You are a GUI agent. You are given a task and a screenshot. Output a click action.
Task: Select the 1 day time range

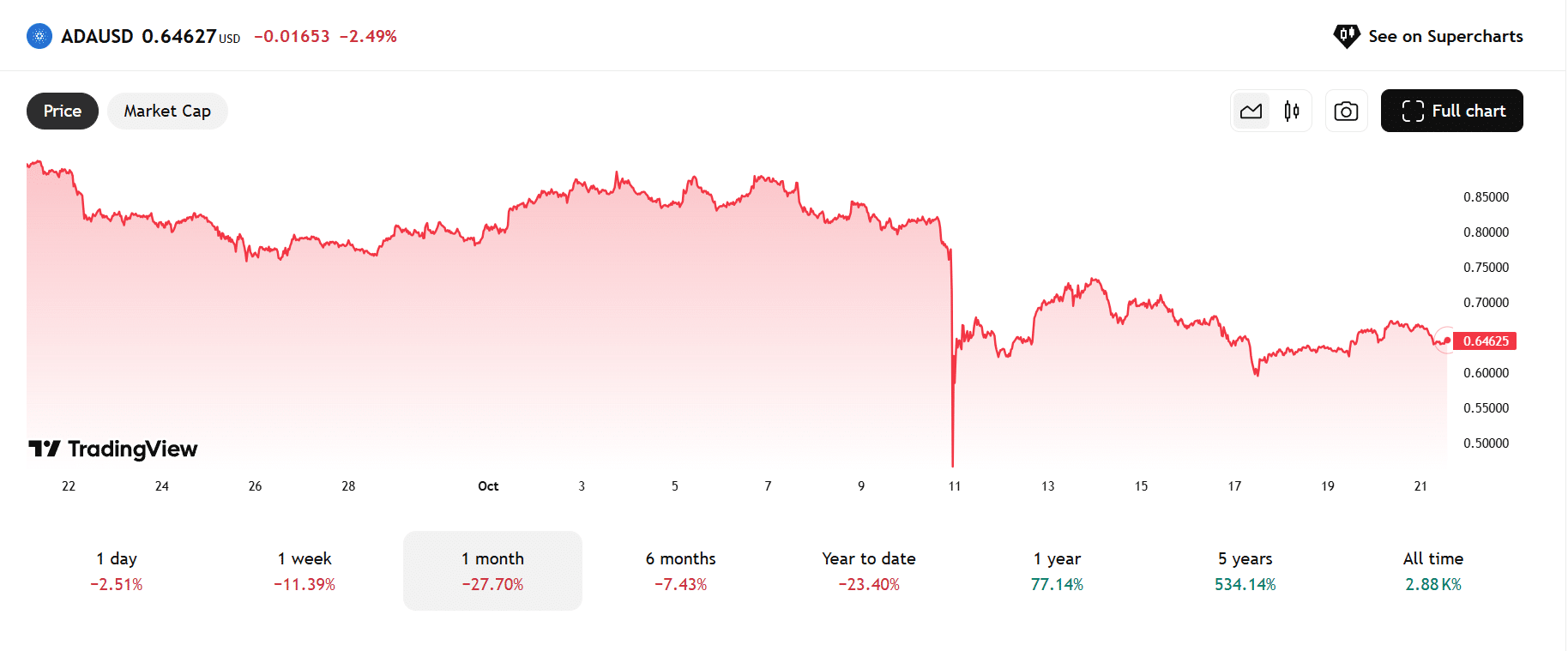[117, 570]
